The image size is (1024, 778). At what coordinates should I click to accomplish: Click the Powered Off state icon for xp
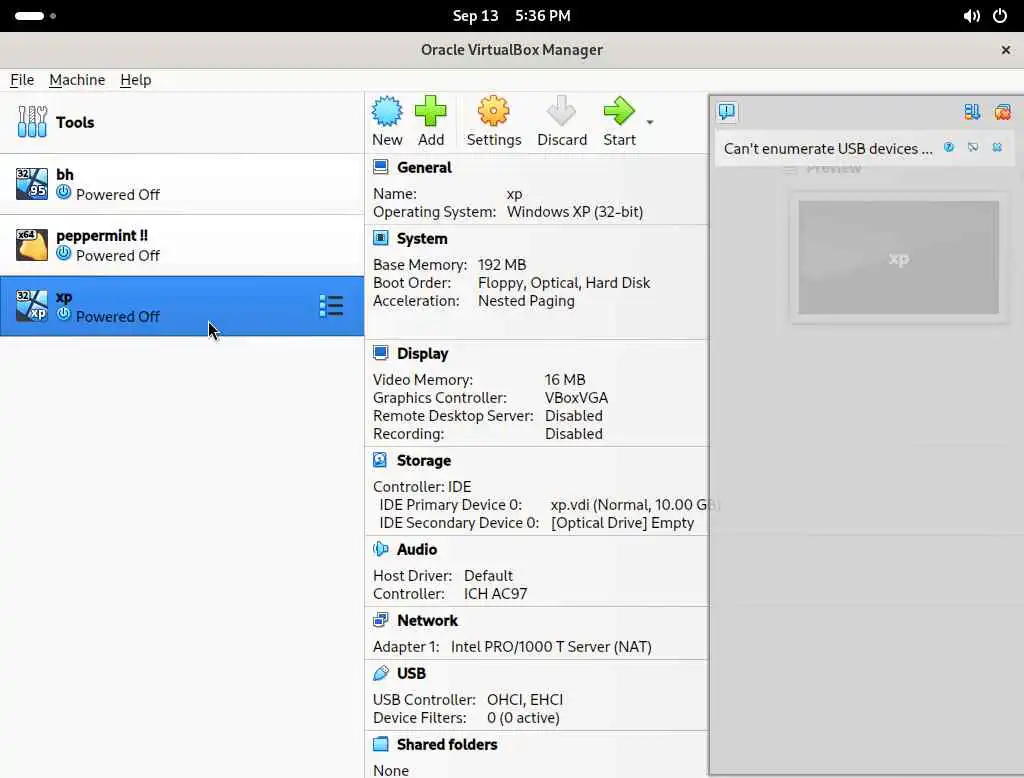coord(63,314)
